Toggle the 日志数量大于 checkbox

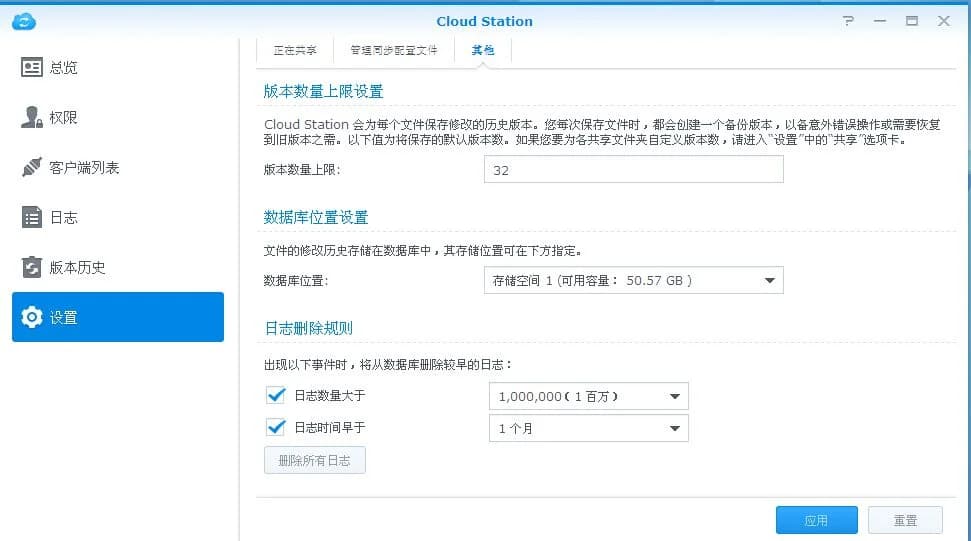pos(276,395)
